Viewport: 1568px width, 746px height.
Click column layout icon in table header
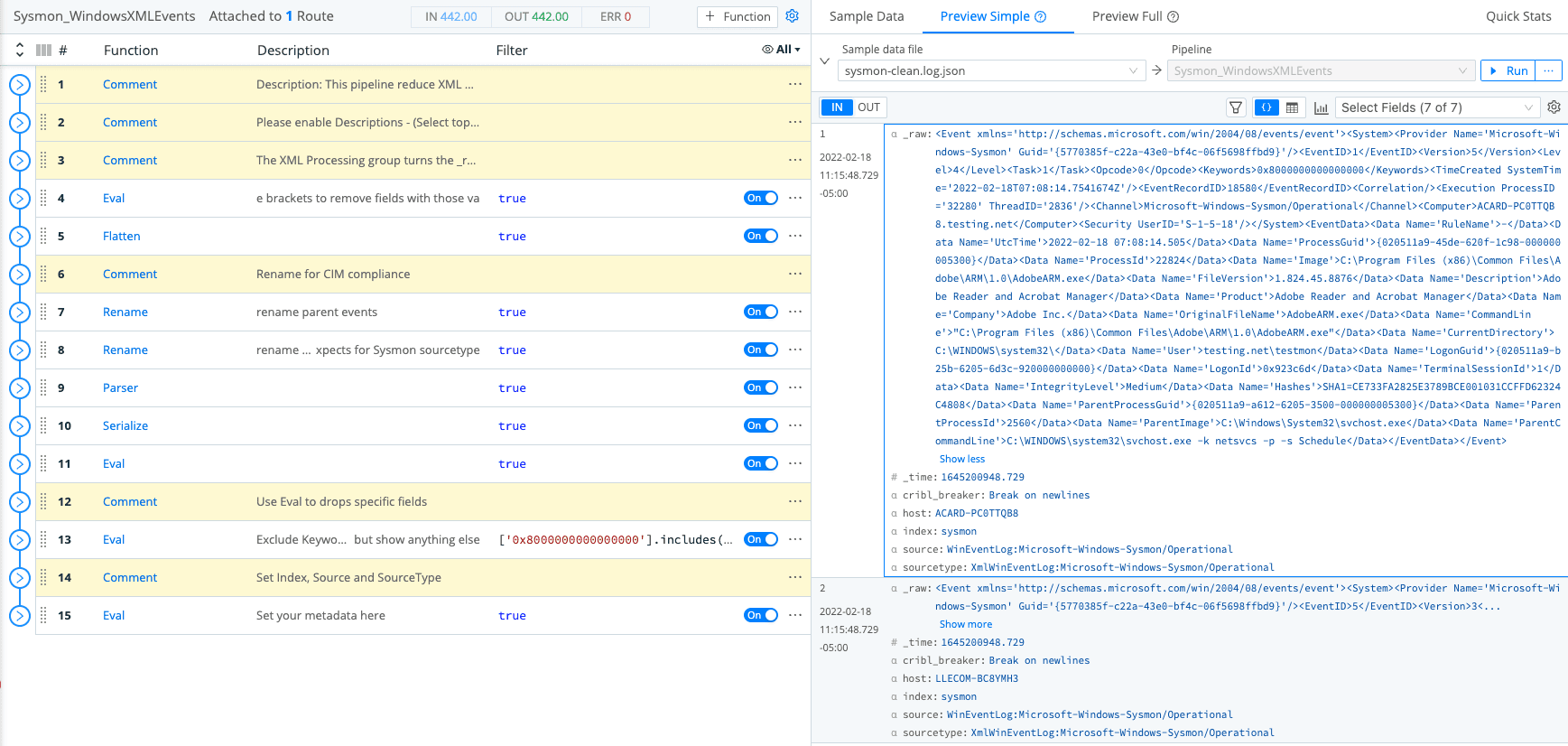(x=43, y=51)
